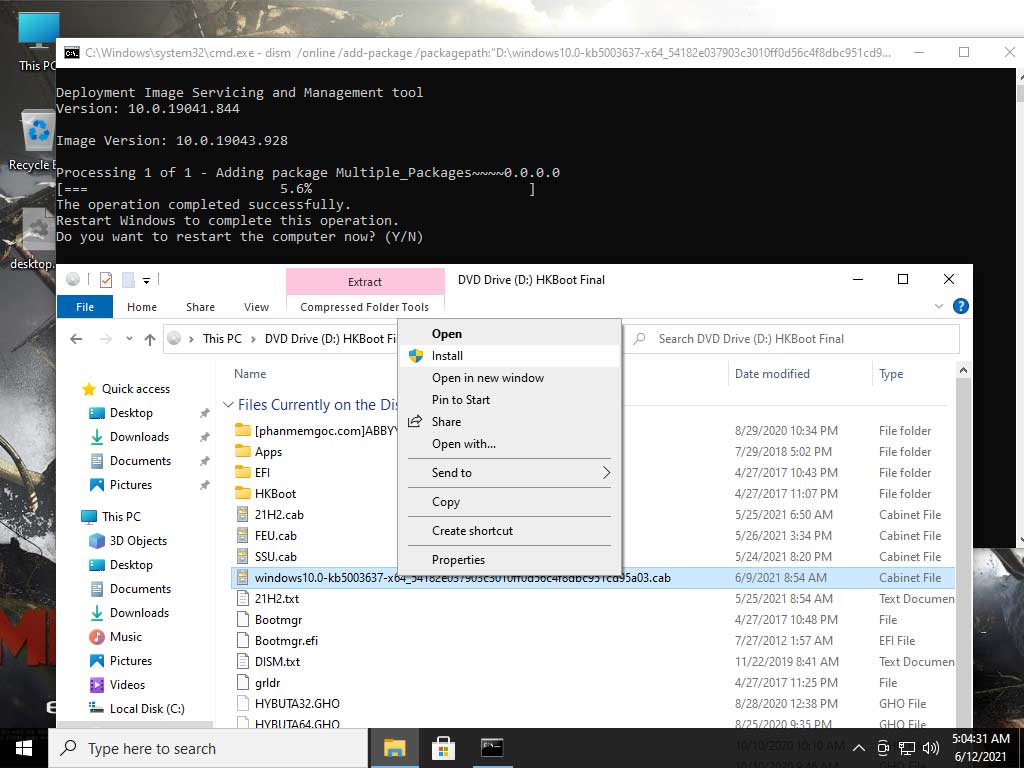Open Properties from the context menu
This screenshot has height=768, width=1024.
pos(509,560)
